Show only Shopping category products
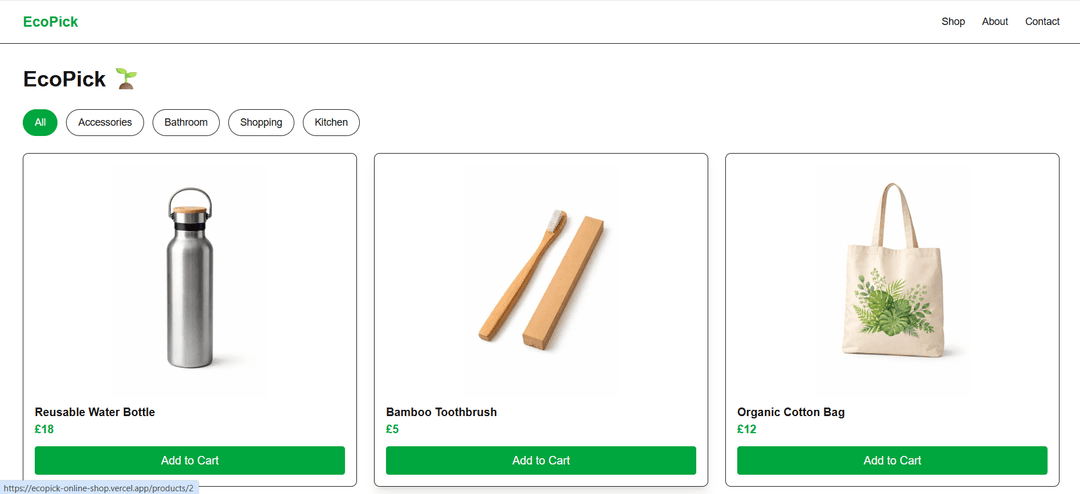Image resolution: width=1080 pixels, height=494 pixels. (261, 122)
